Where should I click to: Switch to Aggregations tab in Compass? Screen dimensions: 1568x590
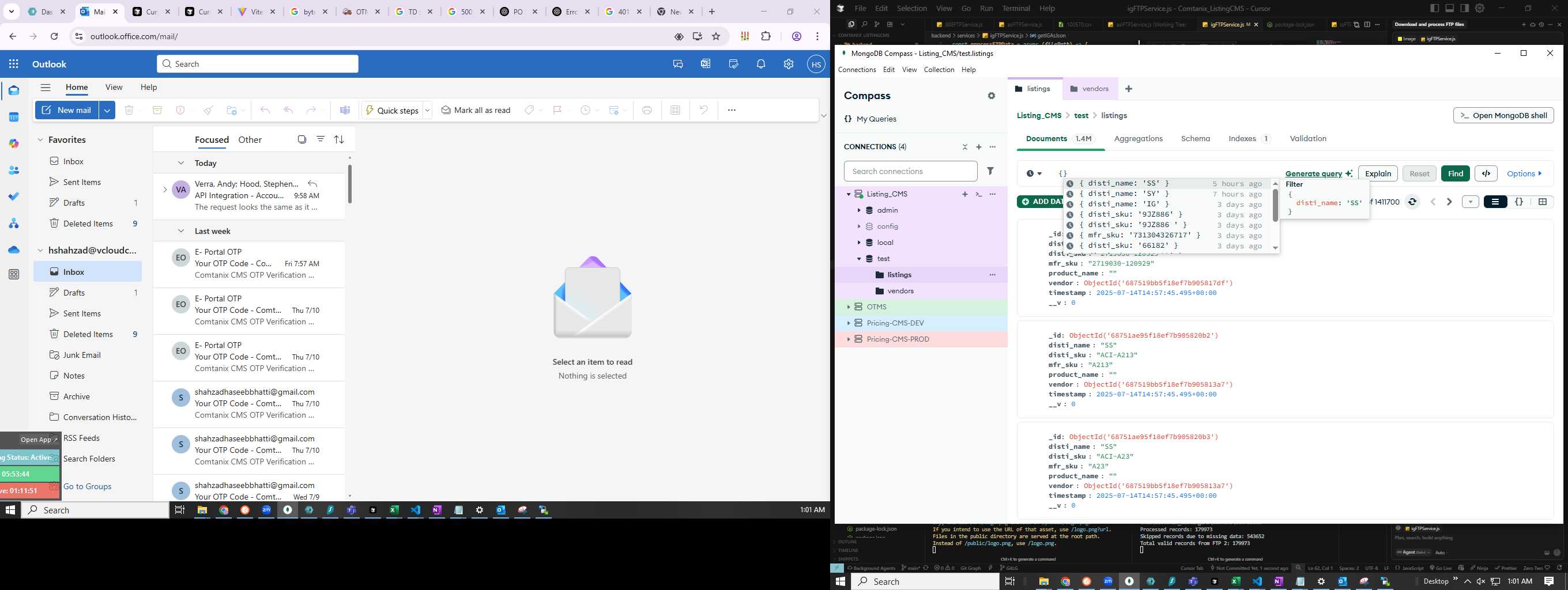coord(1139,139)
